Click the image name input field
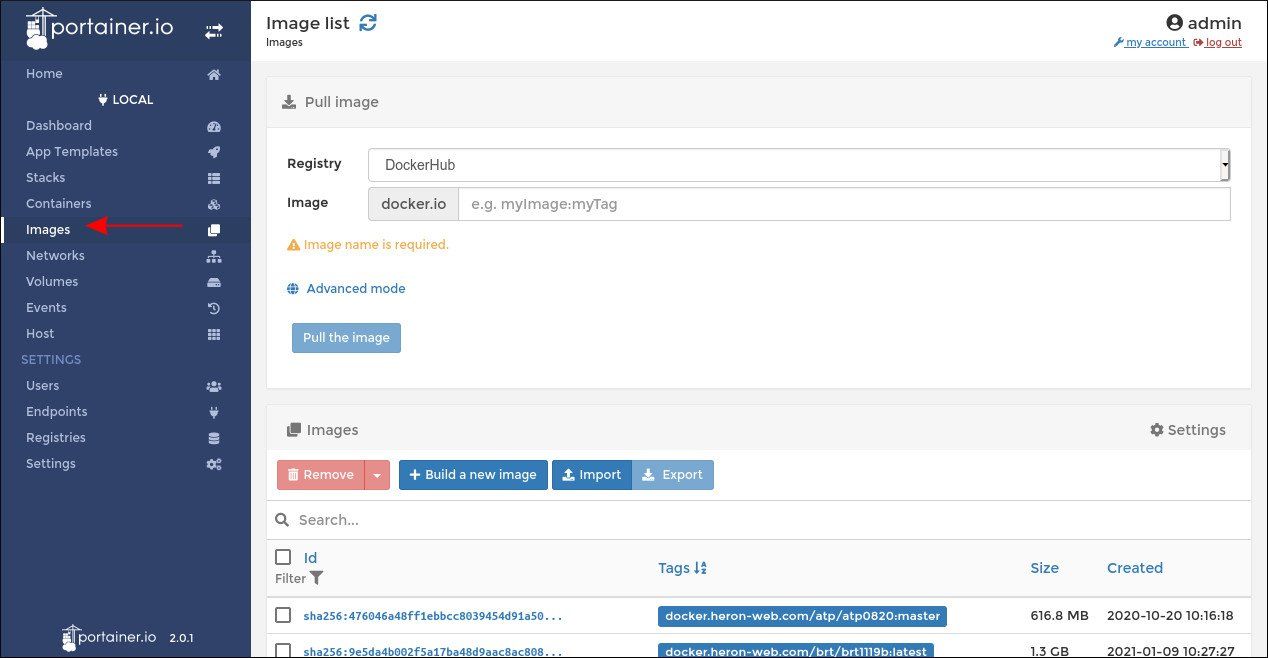The image size is (1268, 658). [842, 204]
